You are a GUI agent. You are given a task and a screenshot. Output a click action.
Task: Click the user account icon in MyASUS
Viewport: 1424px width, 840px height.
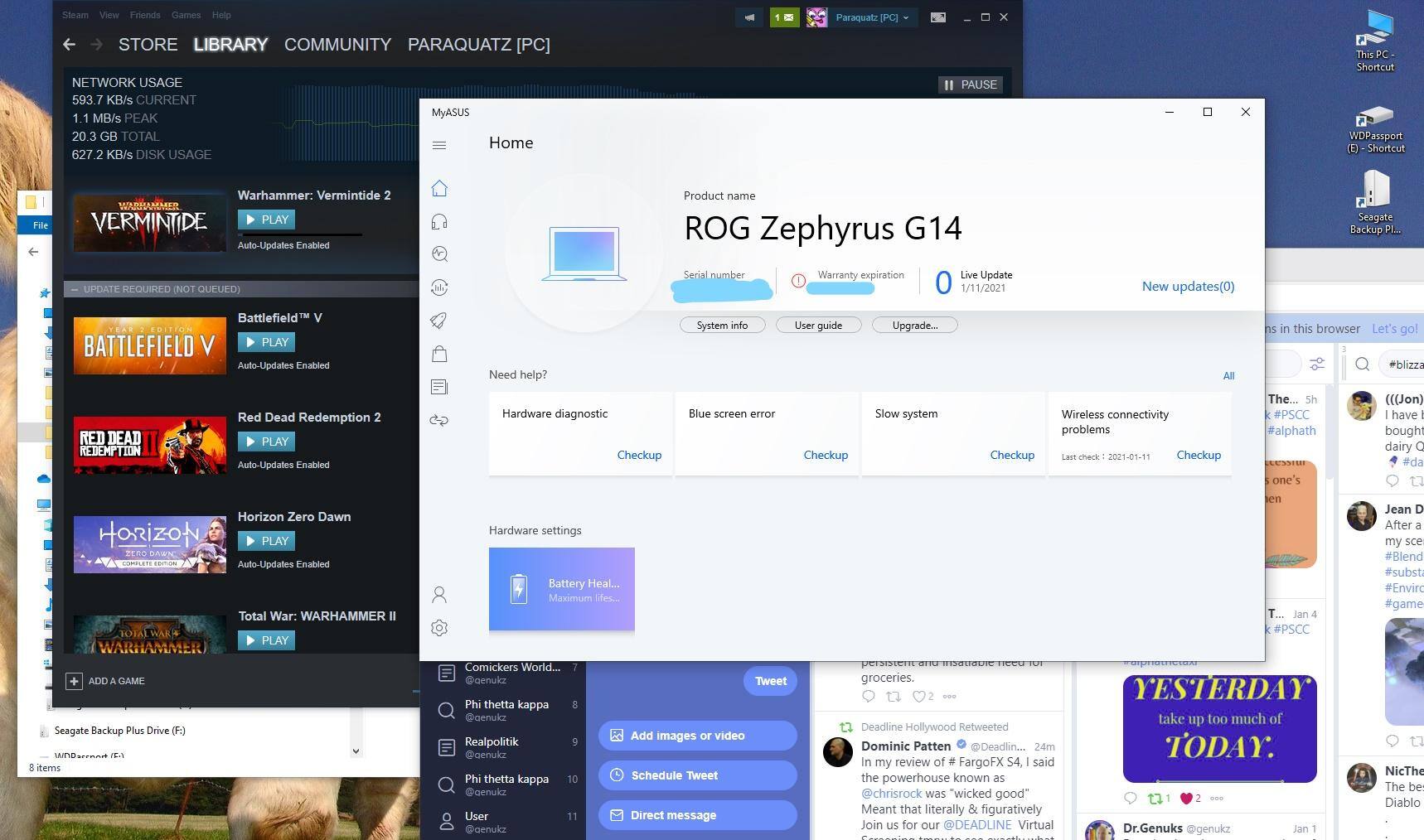439,595
